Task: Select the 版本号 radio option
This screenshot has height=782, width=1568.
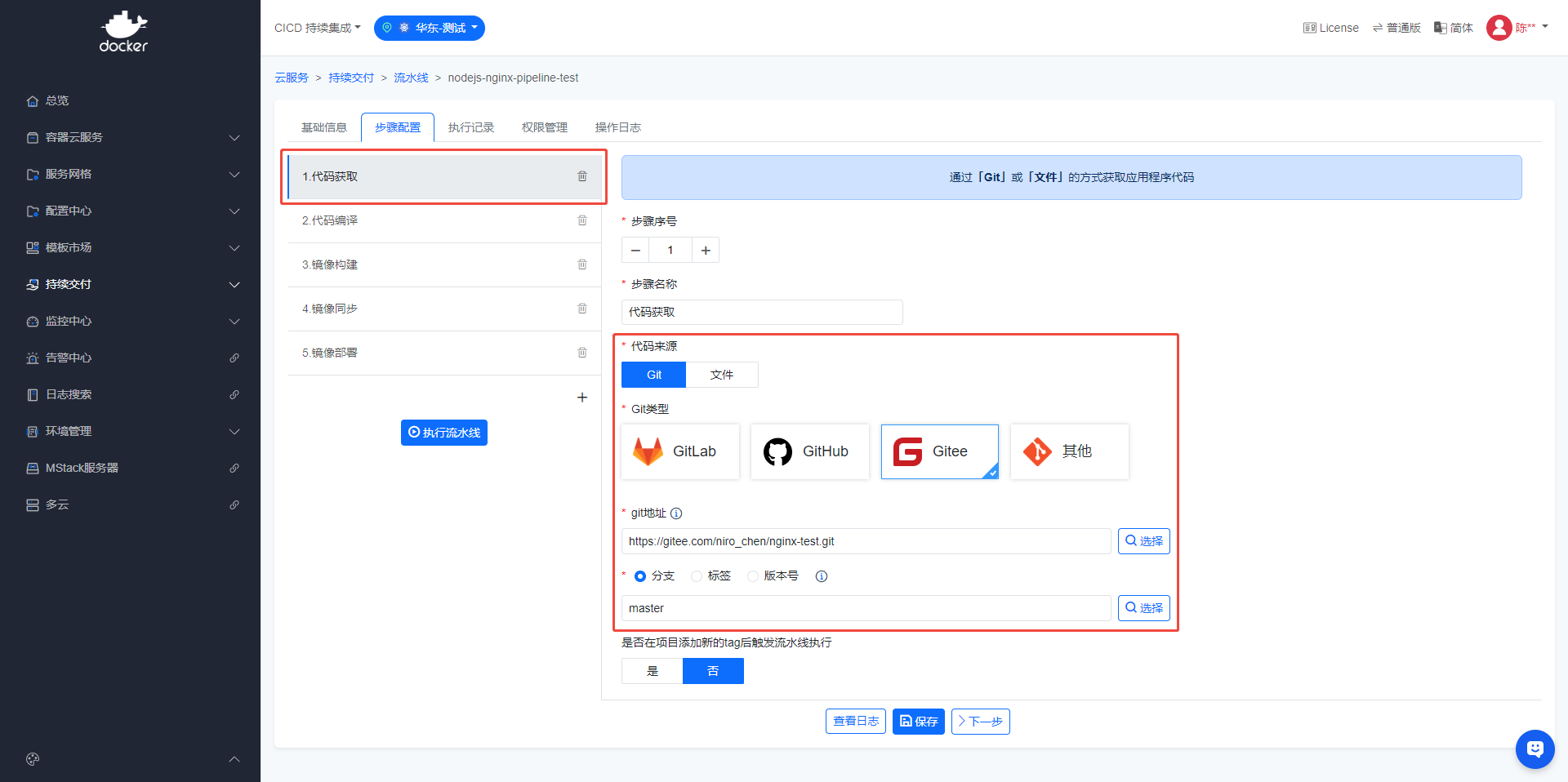Action: point(753,576)
